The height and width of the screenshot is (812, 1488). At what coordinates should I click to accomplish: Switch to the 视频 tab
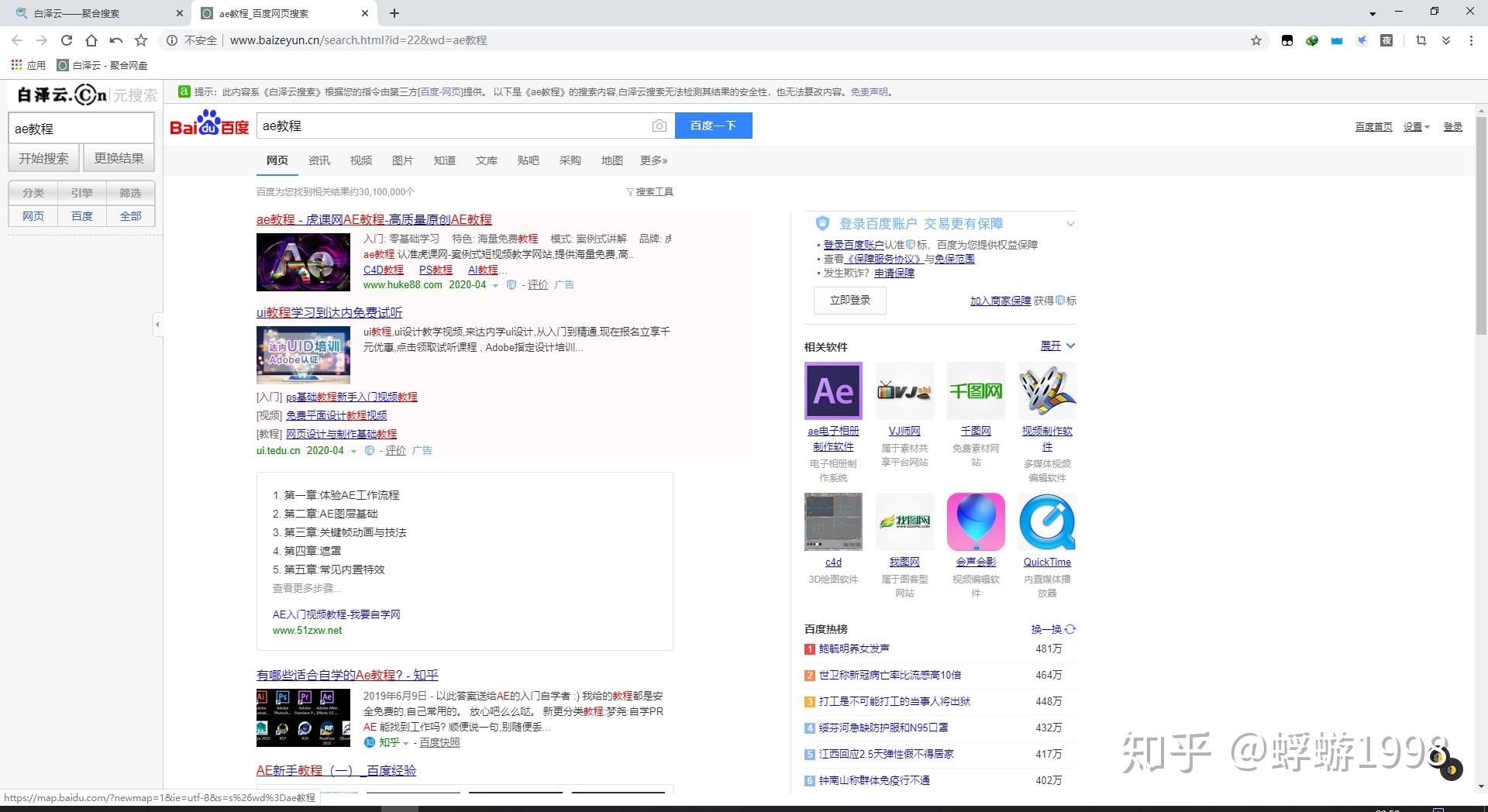tap(360, 160)
